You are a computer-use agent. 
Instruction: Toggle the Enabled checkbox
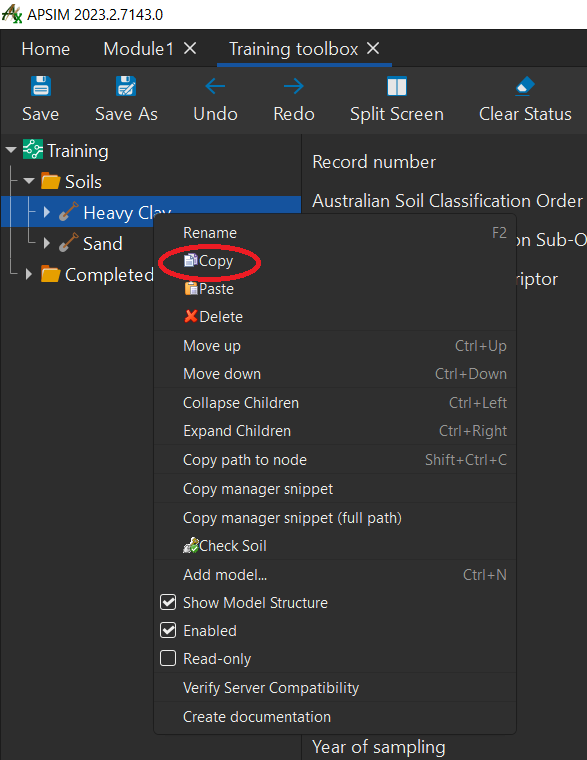(168, 631)
